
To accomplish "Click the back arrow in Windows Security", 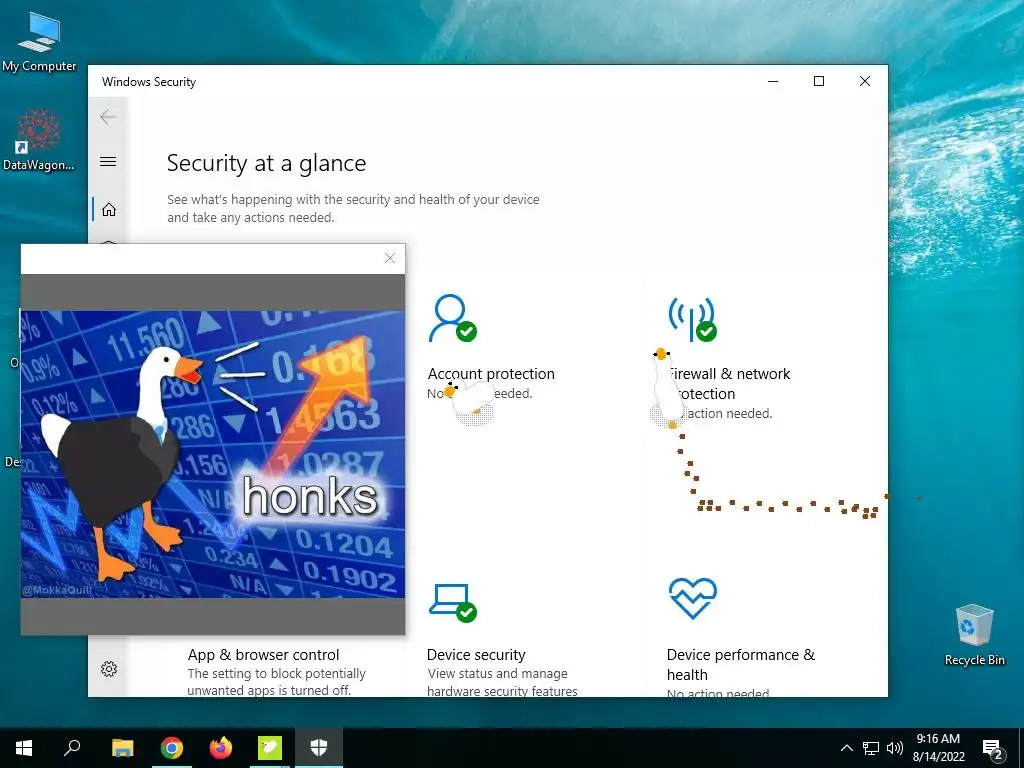I will click(108, 117).
